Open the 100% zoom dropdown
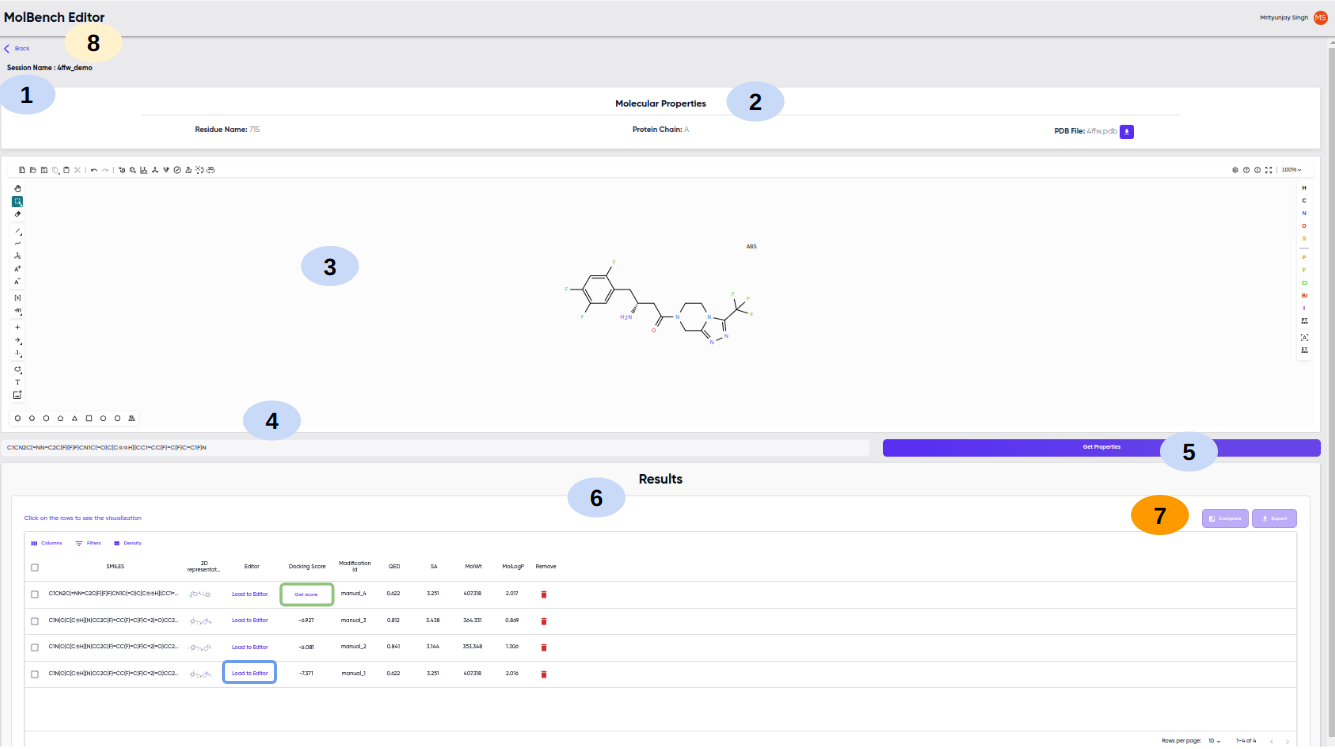Screen dimensions: 1335x749 point(1291,170)
